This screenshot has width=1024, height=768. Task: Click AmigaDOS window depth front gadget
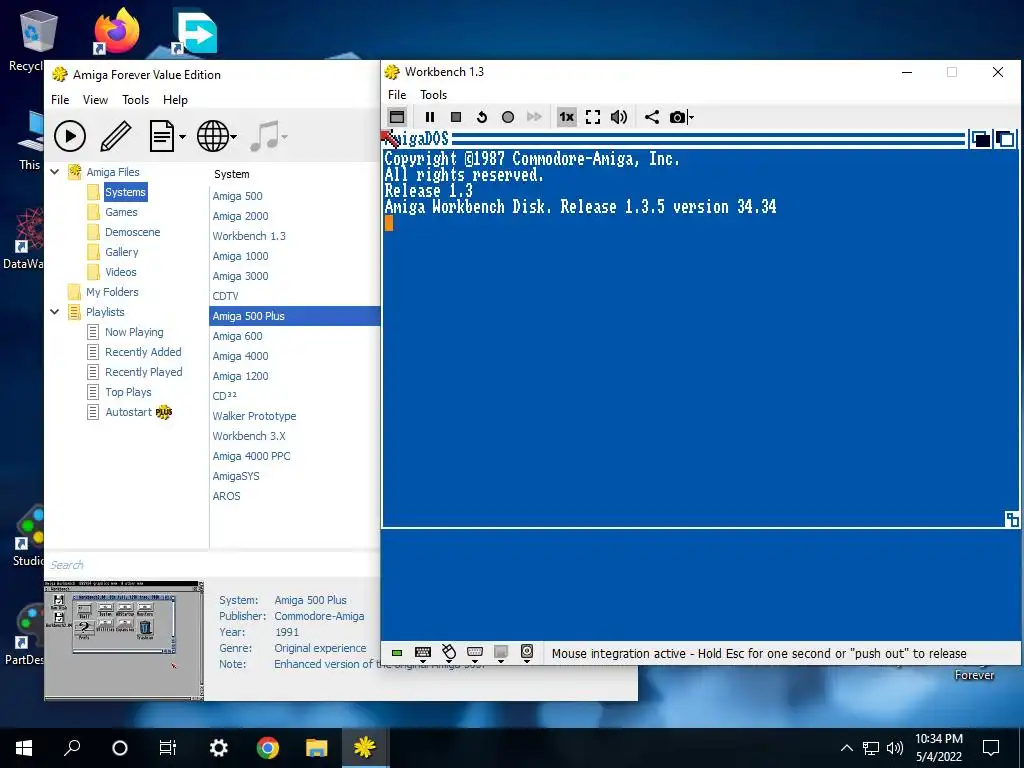(x=1006, y=139)
